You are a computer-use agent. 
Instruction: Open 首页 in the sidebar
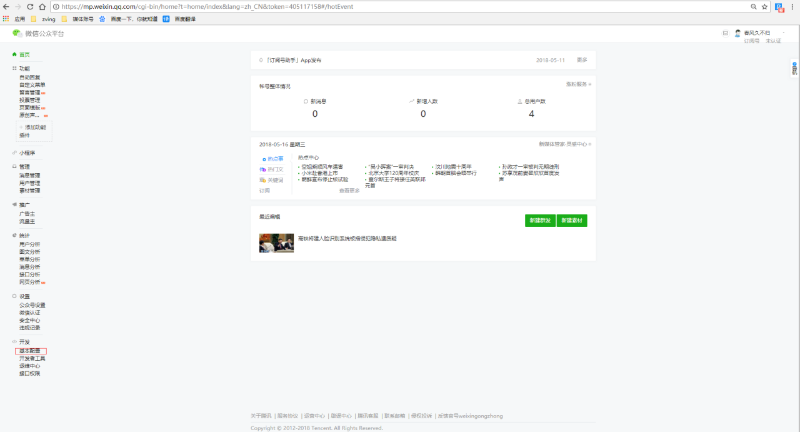(x=24, y=55)
